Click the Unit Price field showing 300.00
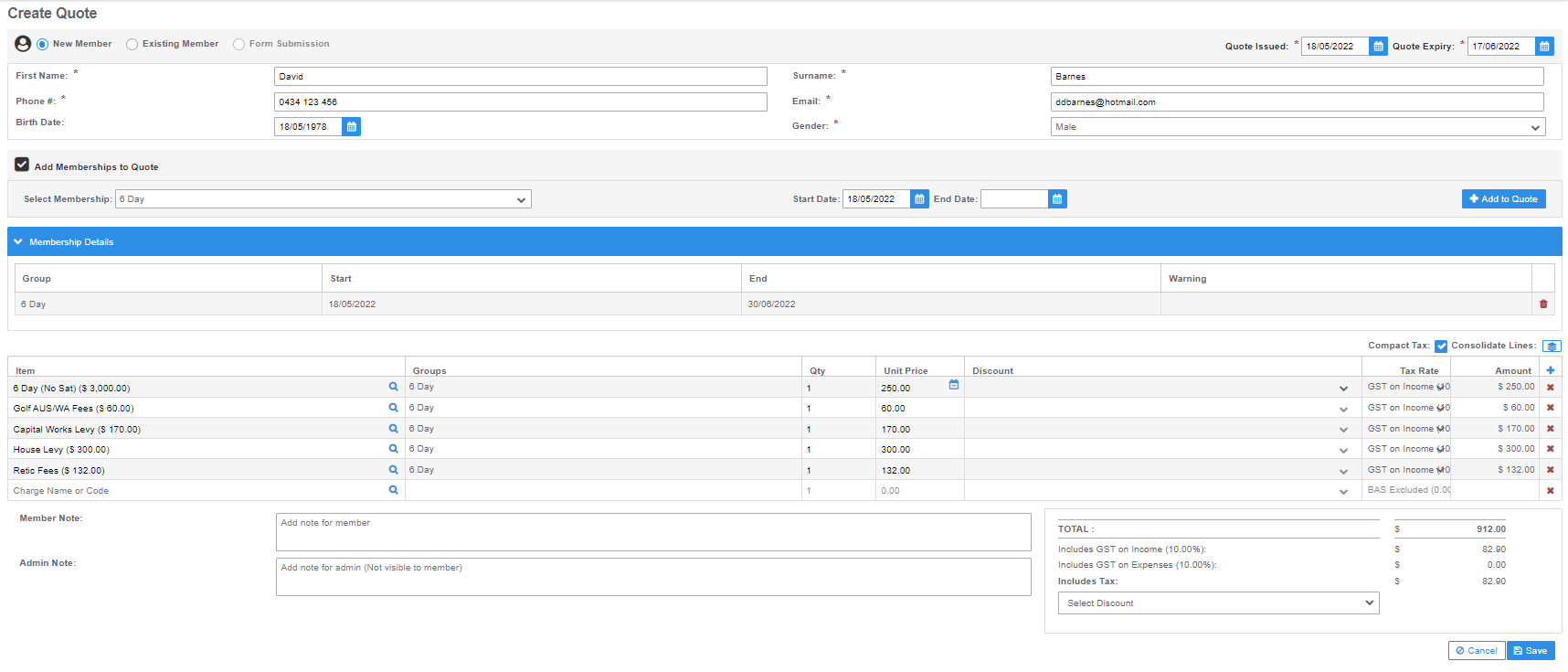 pos(919,449)
